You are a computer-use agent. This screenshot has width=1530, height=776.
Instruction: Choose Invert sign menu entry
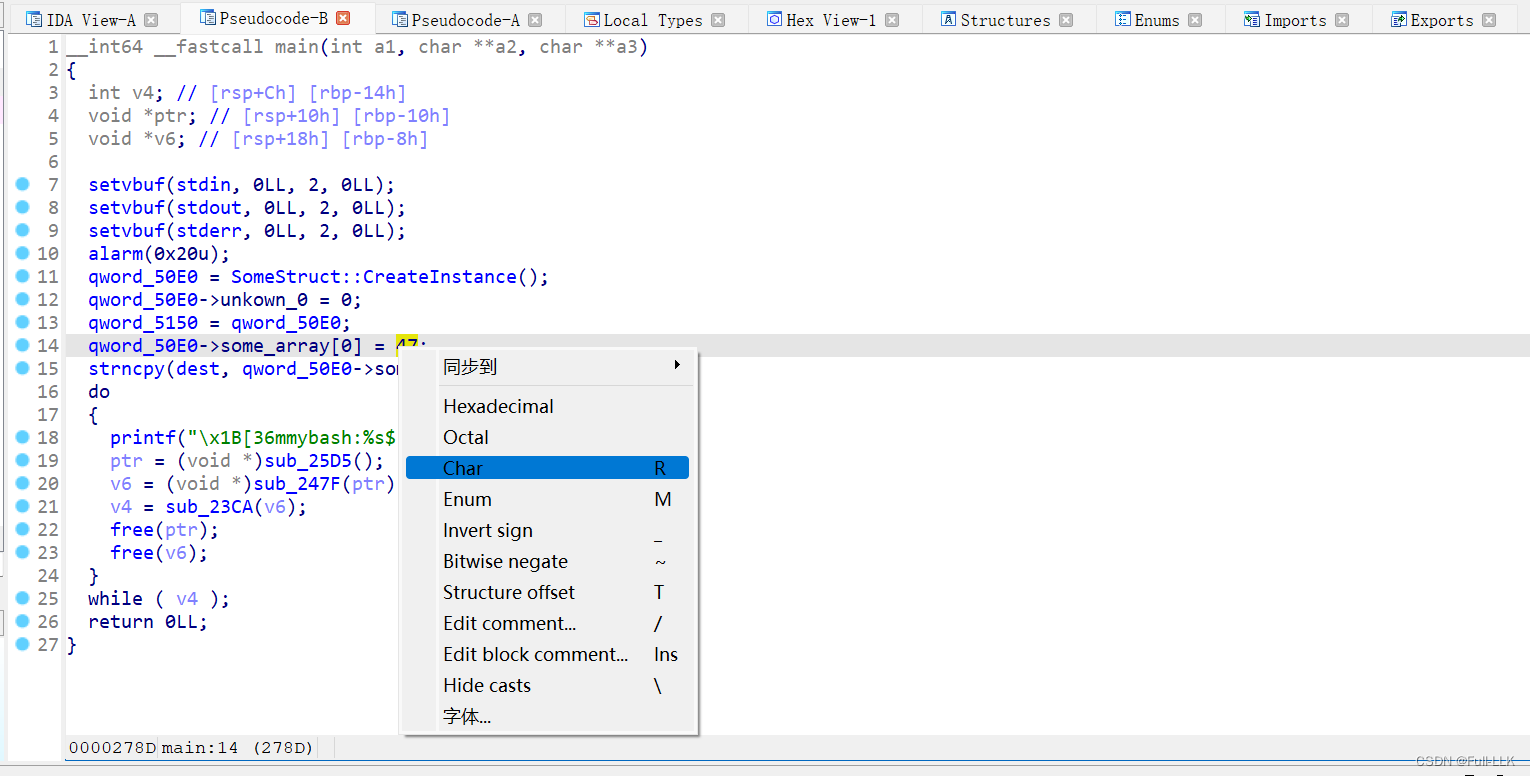[547, 530]
